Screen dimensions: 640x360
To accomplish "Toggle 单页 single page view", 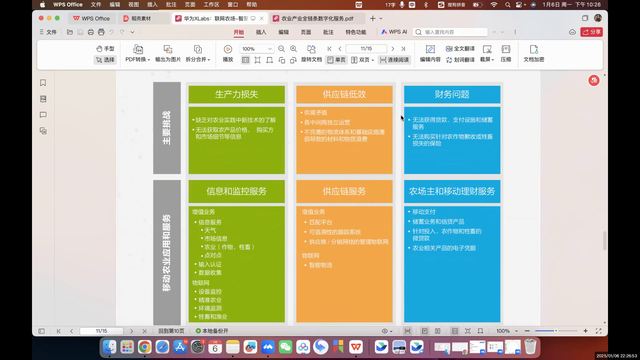I will tap(336, 60).
